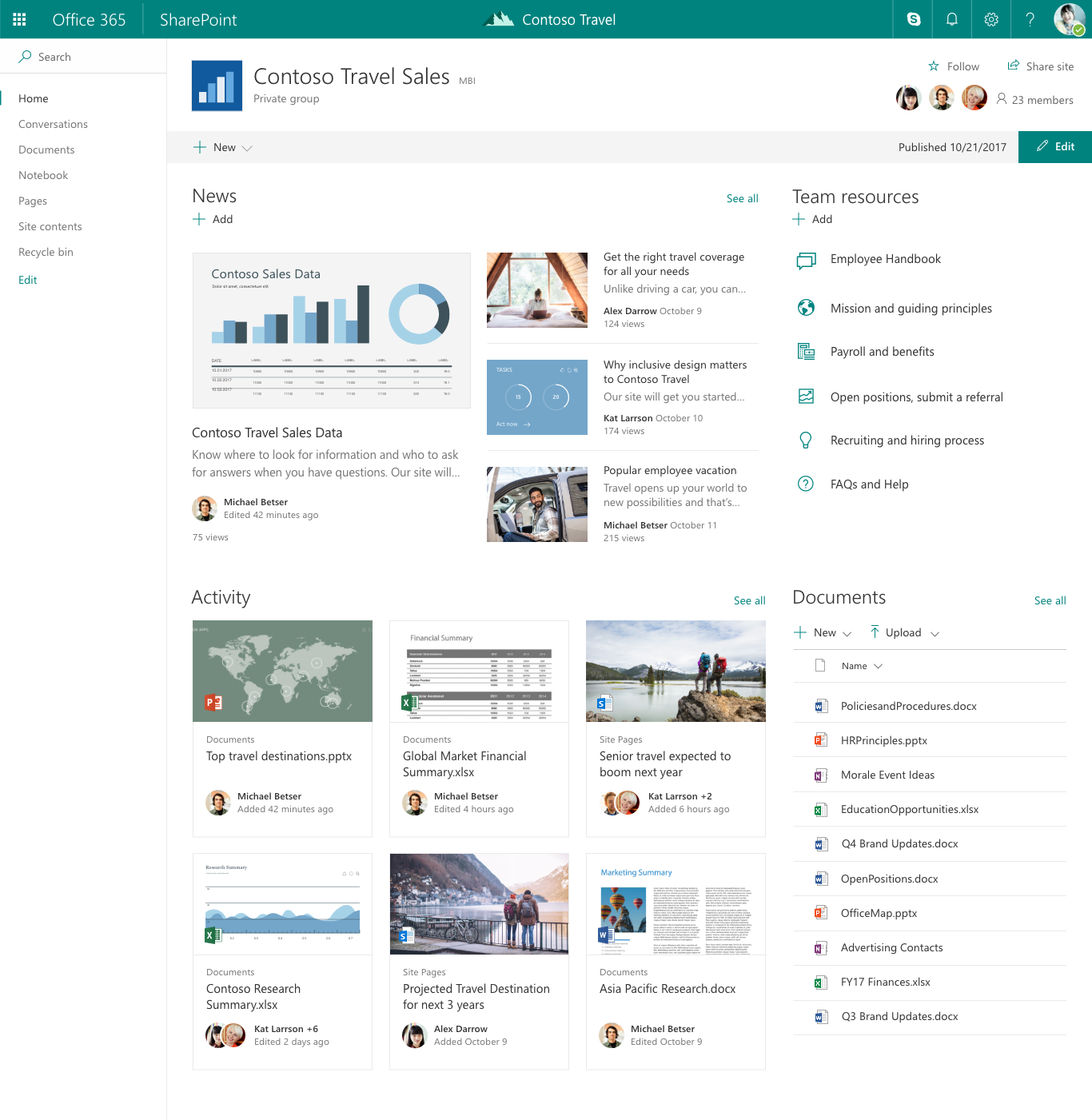Click the PowerPoint icon beside HRPrinciples.pptx
Image resolution: width=1092 pixels, height=1120 pixels.
pos(820,740)
